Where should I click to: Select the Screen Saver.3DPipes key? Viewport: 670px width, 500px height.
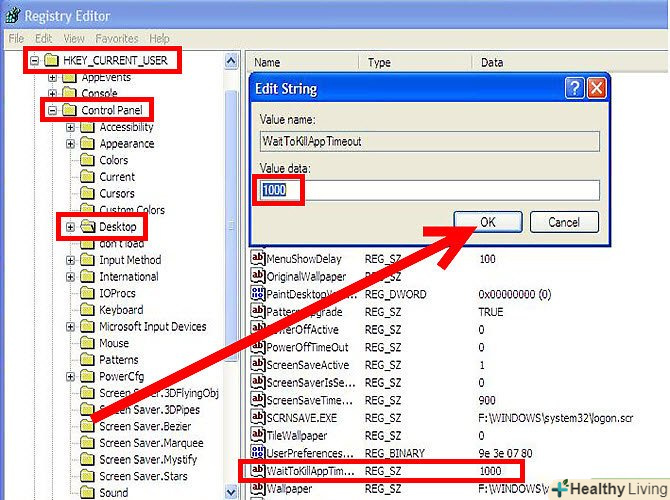[x=149, y=410]
